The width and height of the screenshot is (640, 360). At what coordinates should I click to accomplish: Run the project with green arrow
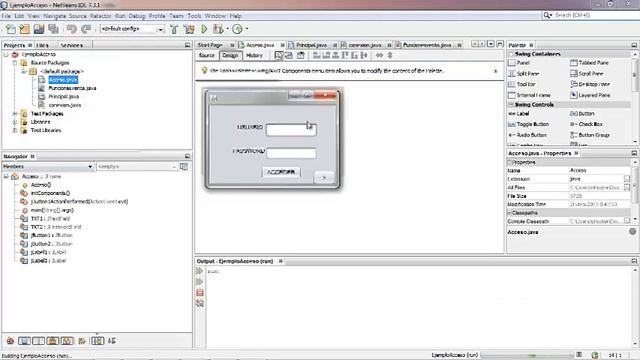click(x=204, y=29)
